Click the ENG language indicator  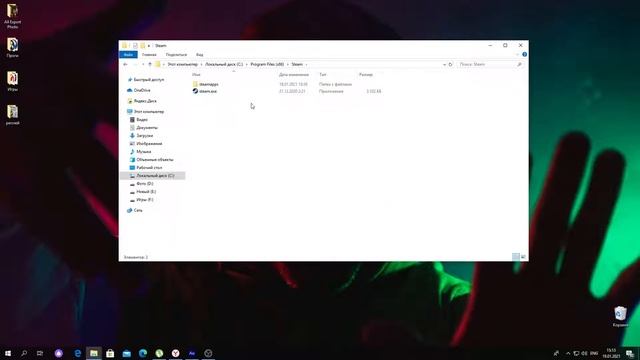[x=594, y=353]
